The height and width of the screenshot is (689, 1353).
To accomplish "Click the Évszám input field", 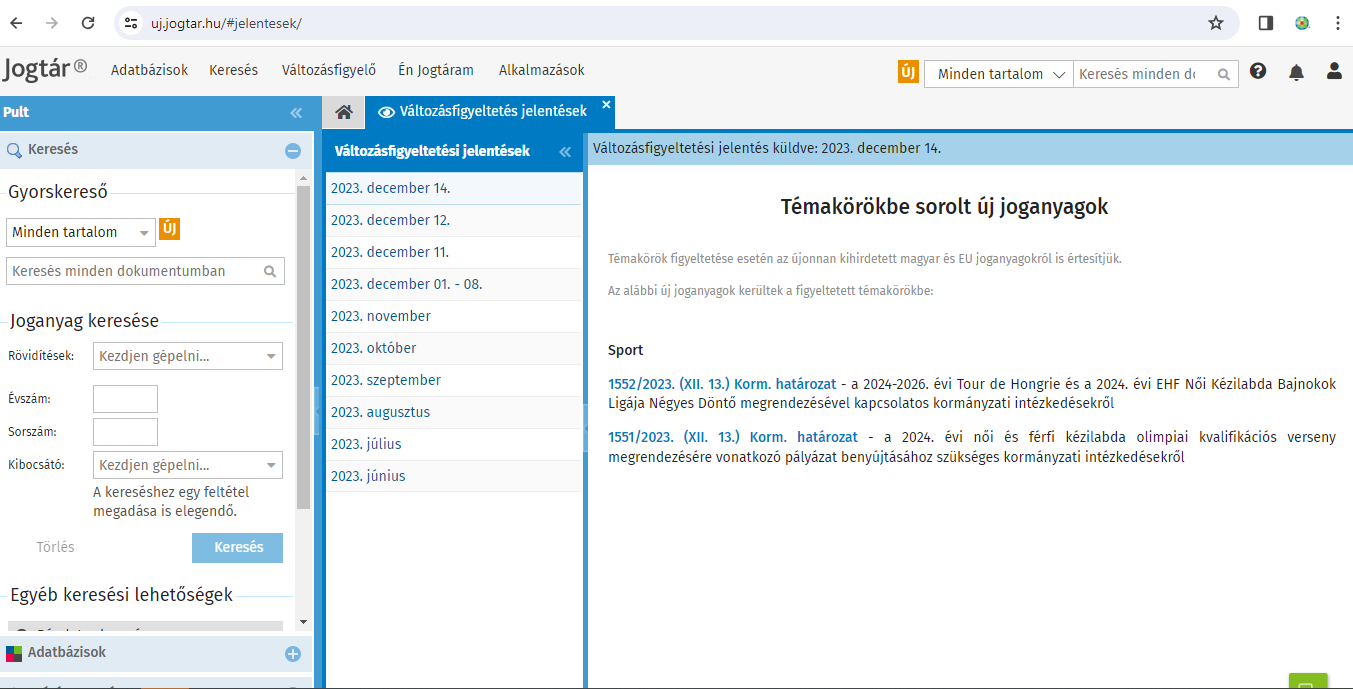I will click(x=125, y=399).
